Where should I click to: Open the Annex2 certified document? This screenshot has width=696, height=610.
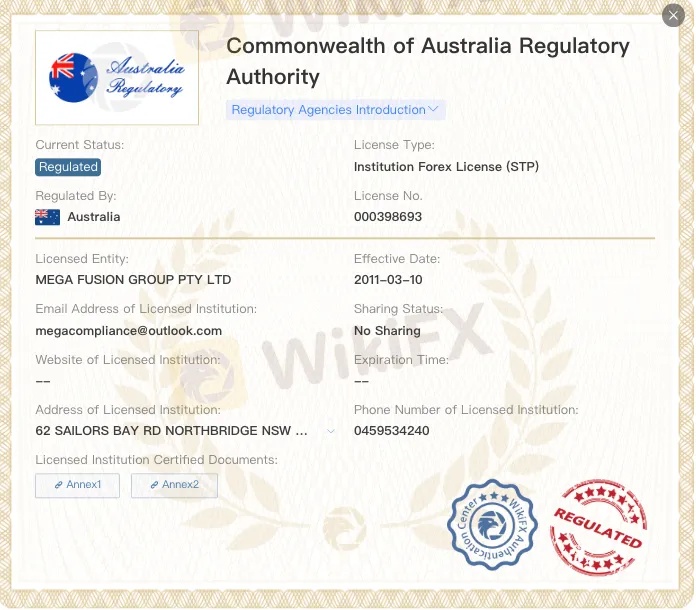tap(174, 485)
